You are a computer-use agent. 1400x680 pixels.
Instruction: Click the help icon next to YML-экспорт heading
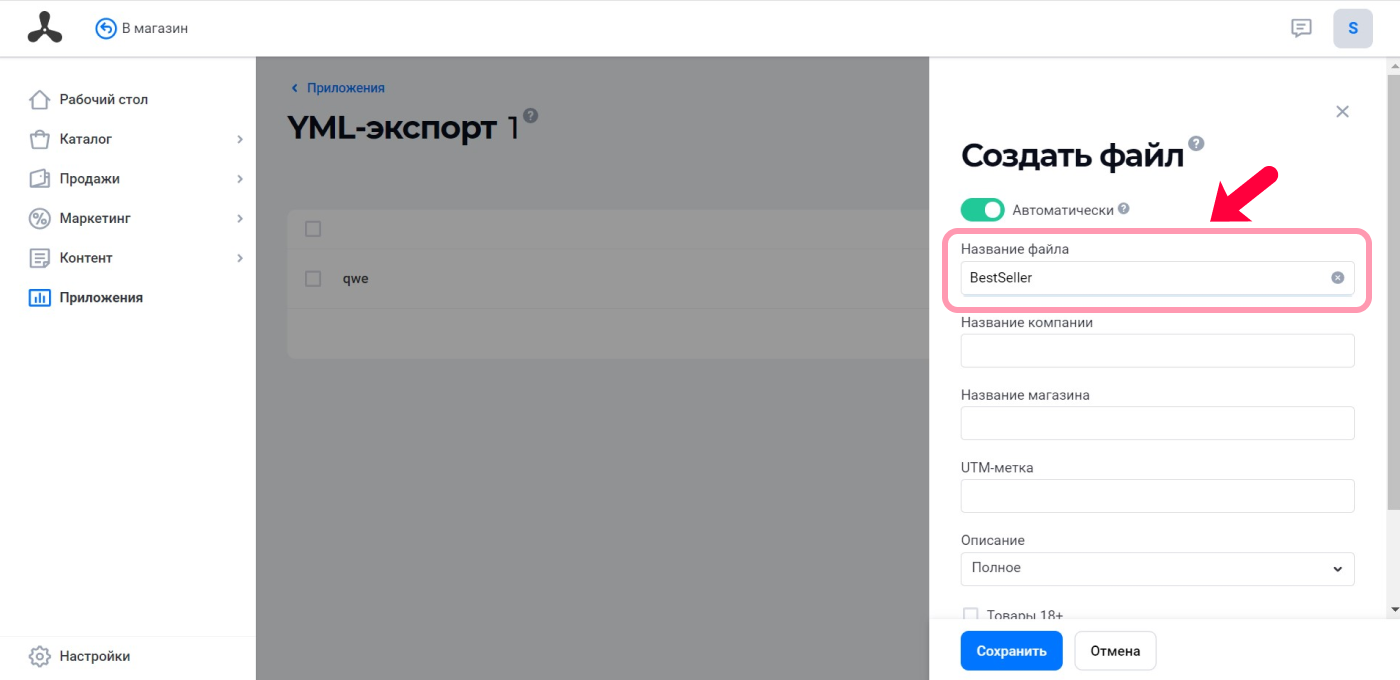[x=530, y=115]
